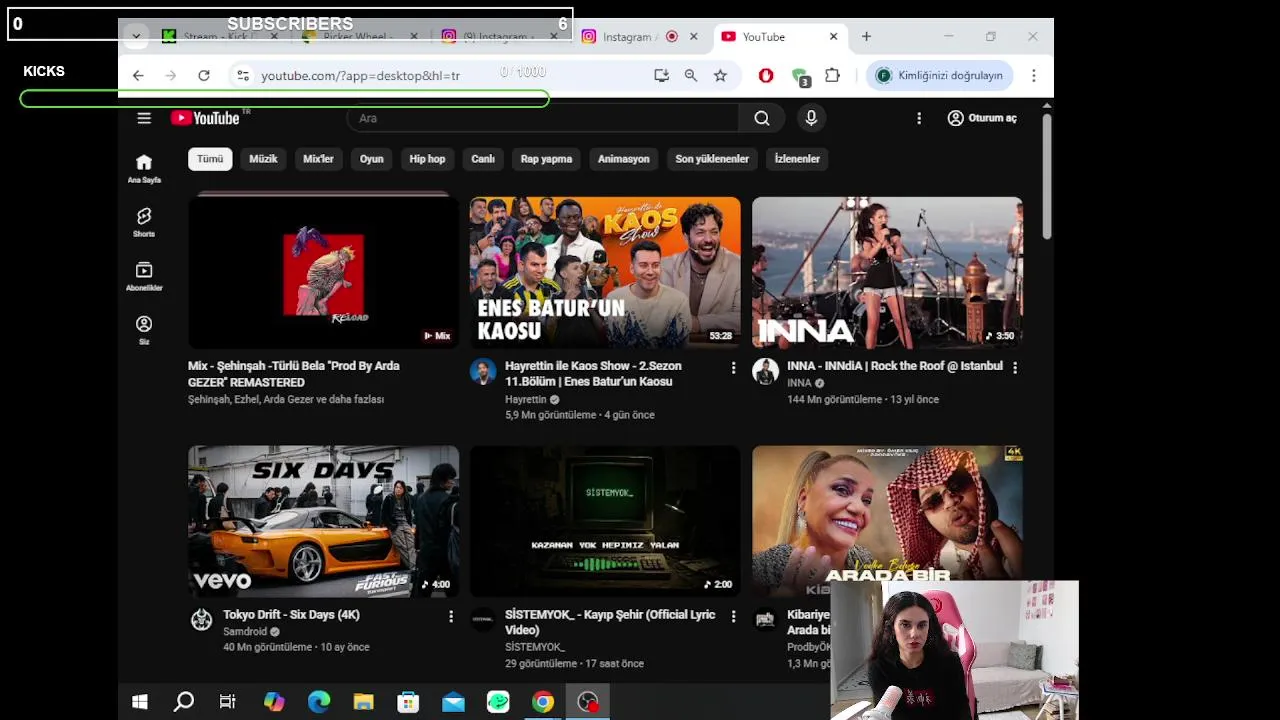Click the YouTube logo

tap(206, 118)
